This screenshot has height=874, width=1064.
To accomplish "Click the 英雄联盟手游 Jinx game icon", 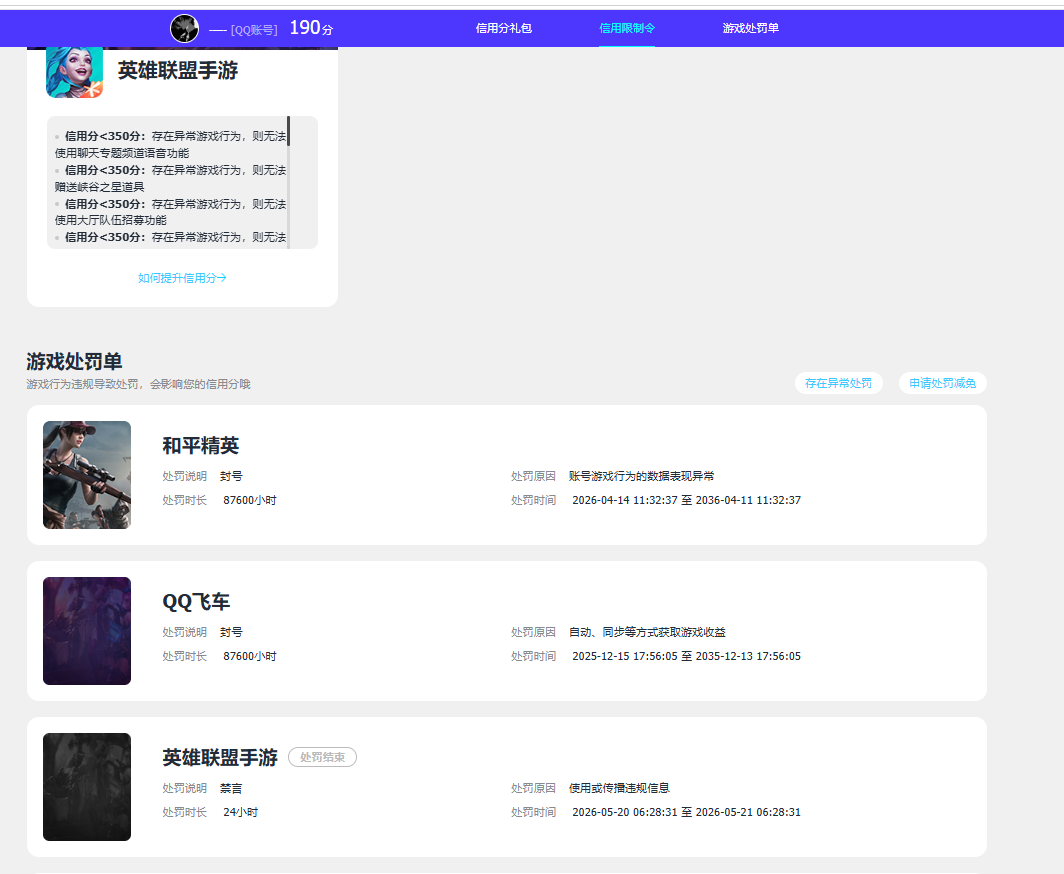I will coord(75,72).
